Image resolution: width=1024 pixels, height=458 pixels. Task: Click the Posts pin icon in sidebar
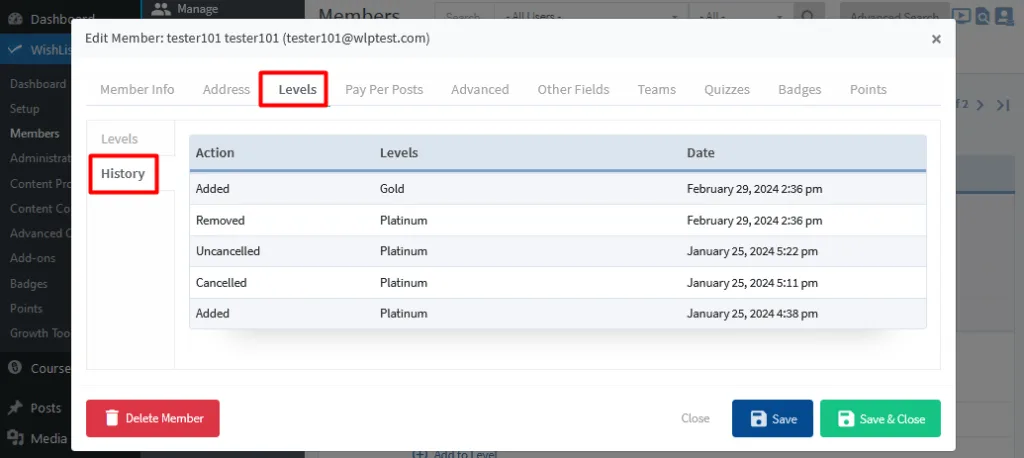[x=15, y=408]
